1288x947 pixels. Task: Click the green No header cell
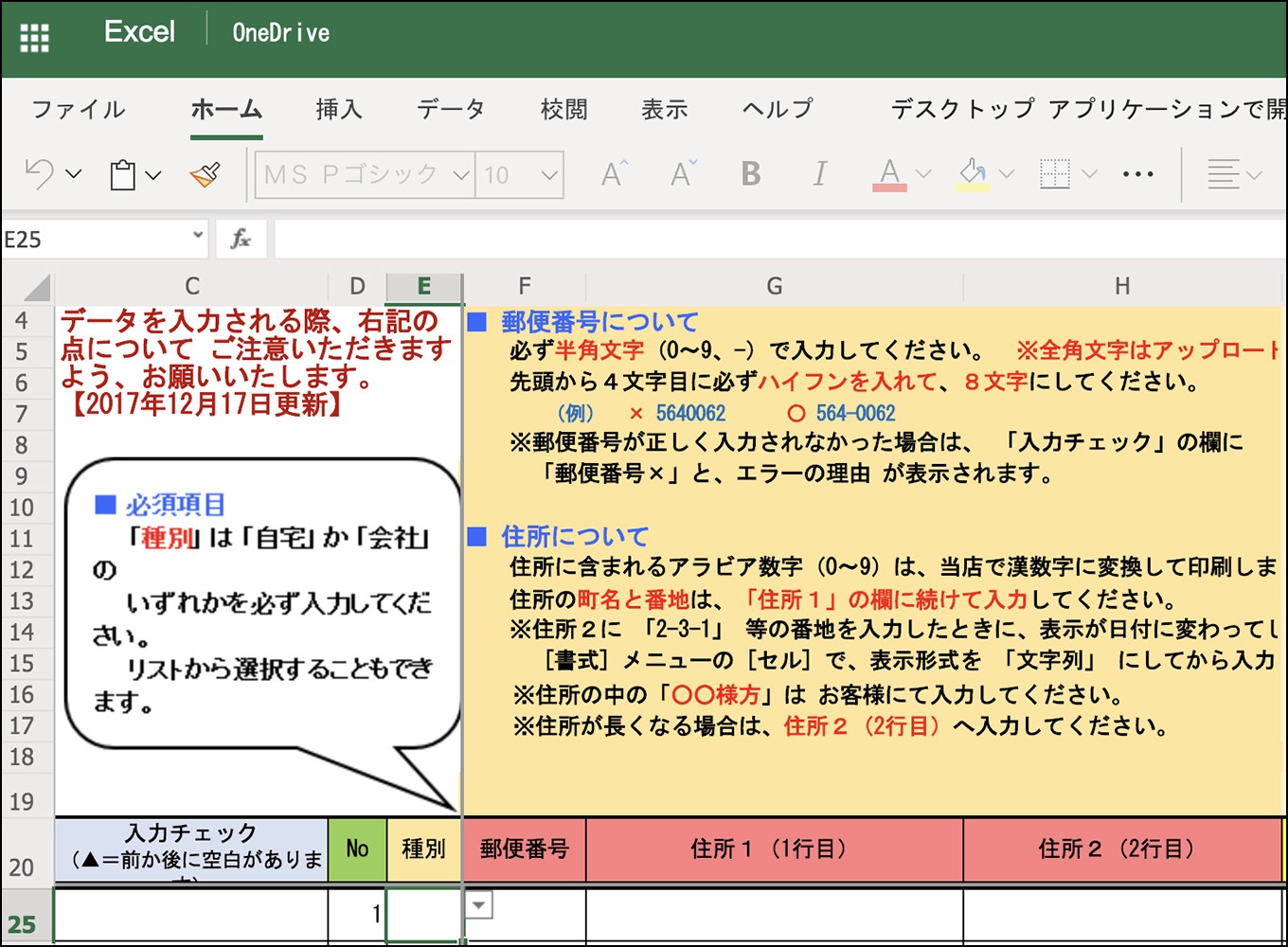pos(357,850)
